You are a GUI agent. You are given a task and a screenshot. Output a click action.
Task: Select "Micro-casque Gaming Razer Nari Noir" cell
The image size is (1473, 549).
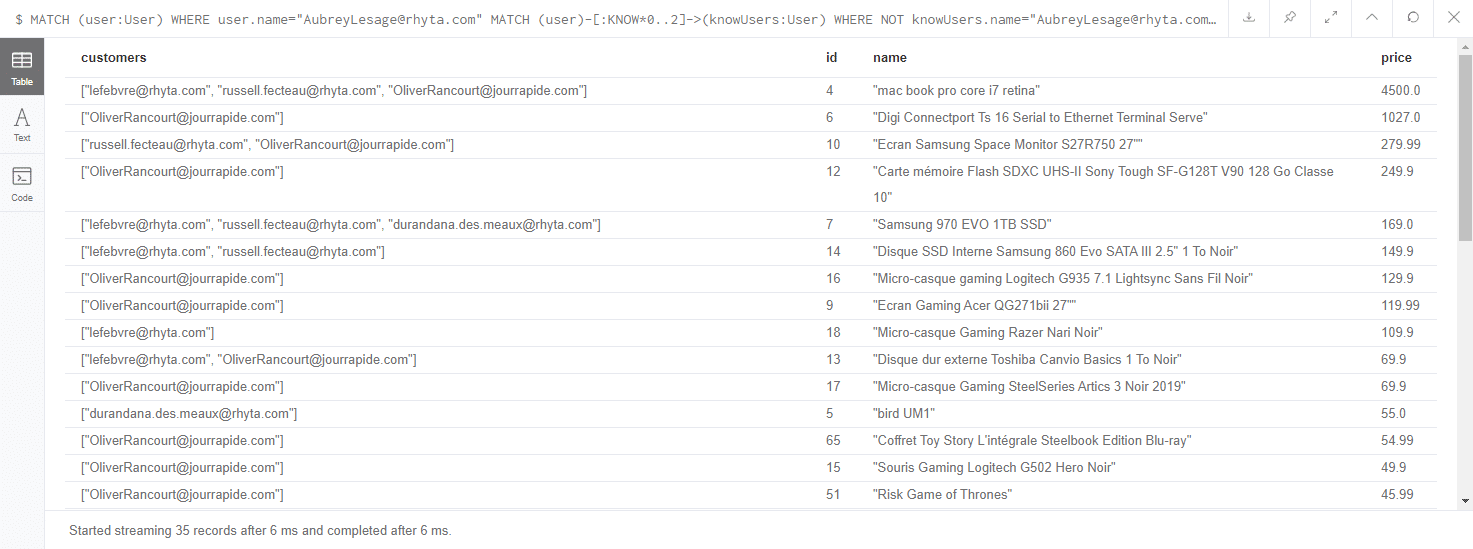[988, 333]
